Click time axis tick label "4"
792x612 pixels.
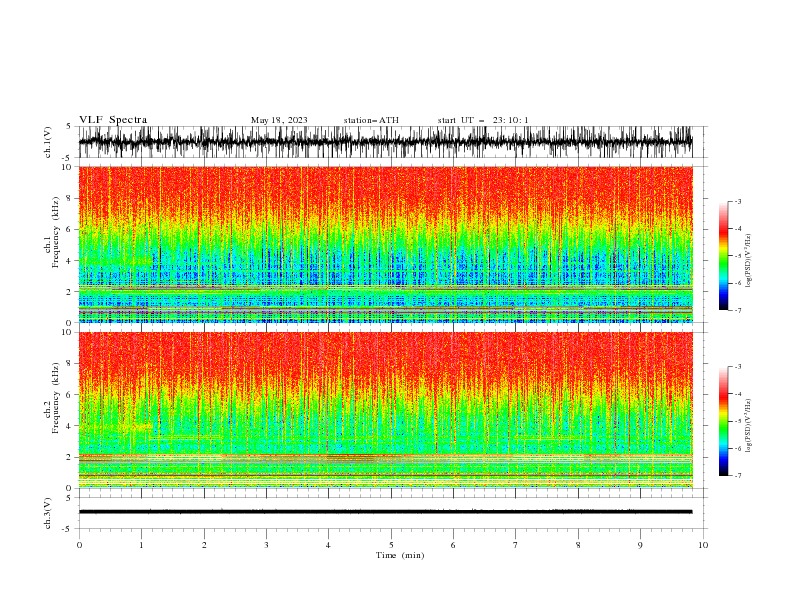[x=328, y=545]
